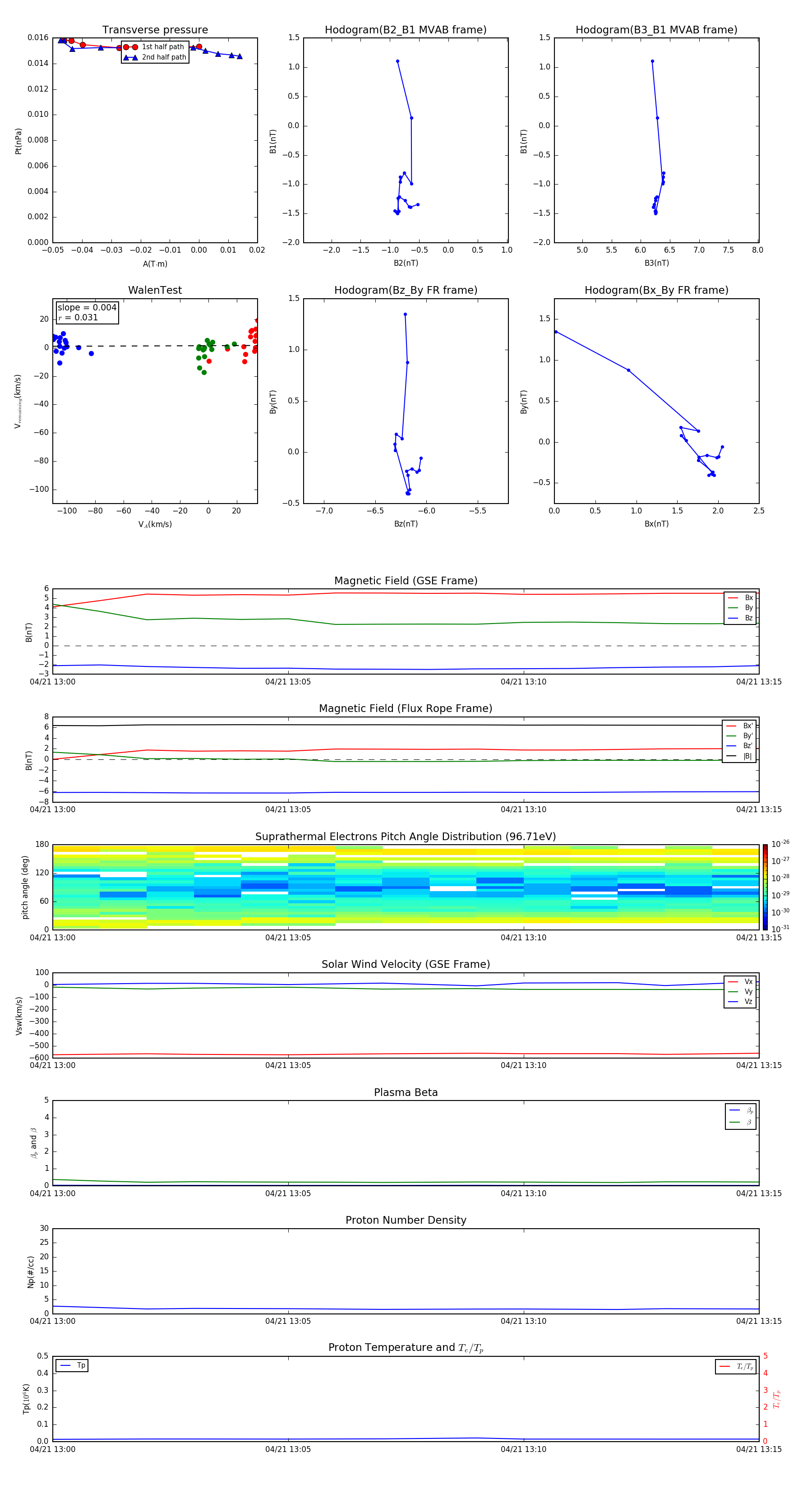Select By in the GSE magnetic field legend
This screenshot has height=1489, width=812.
(740, 607)
